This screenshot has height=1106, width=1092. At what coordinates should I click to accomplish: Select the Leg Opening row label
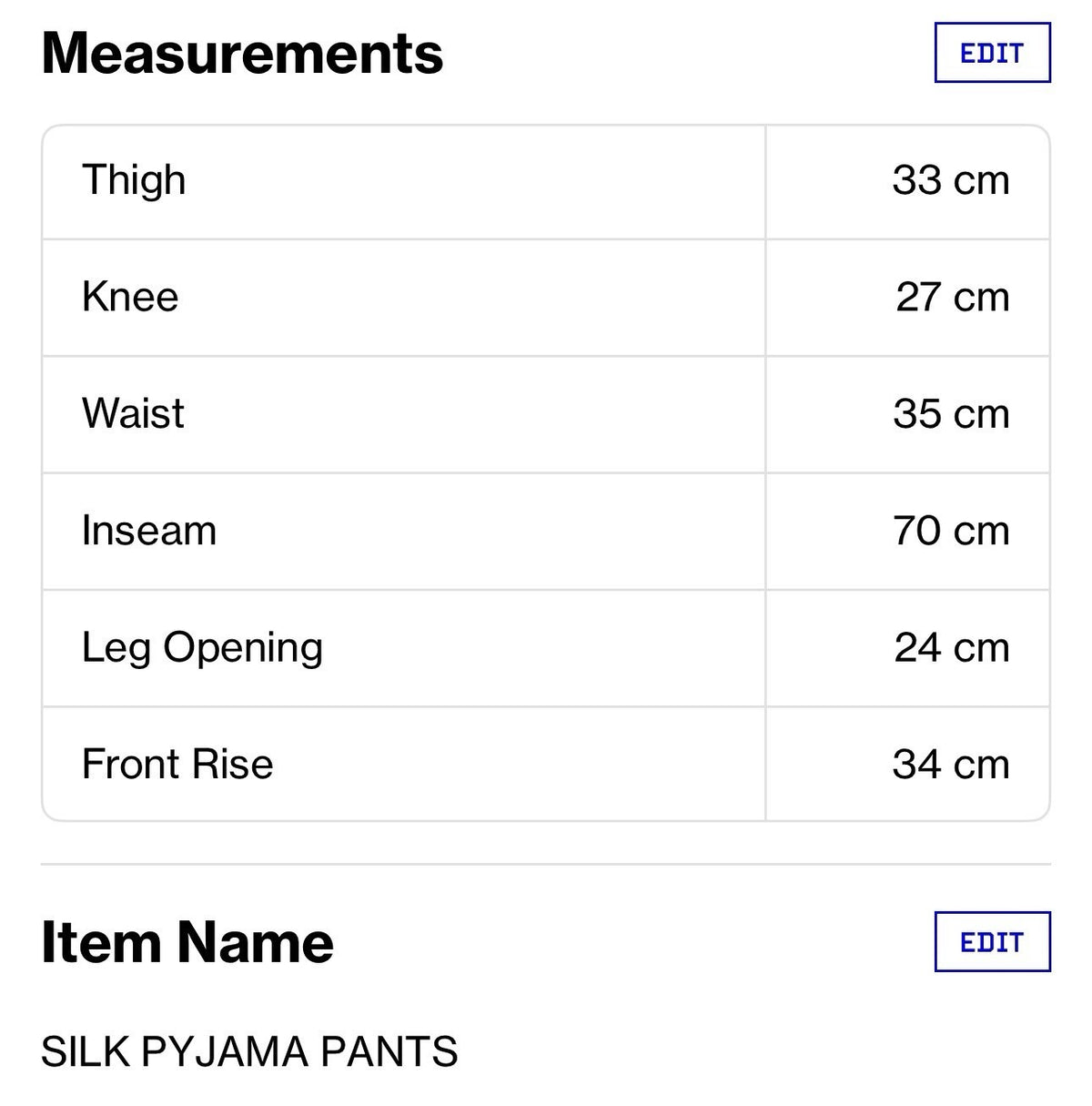(x=202, y=648)
